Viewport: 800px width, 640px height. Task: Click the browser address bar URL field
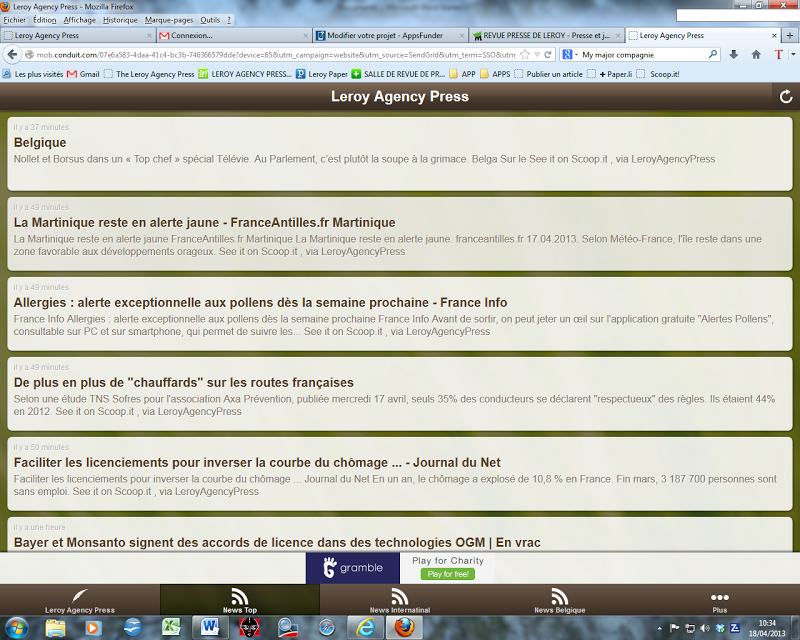point(276,55)
